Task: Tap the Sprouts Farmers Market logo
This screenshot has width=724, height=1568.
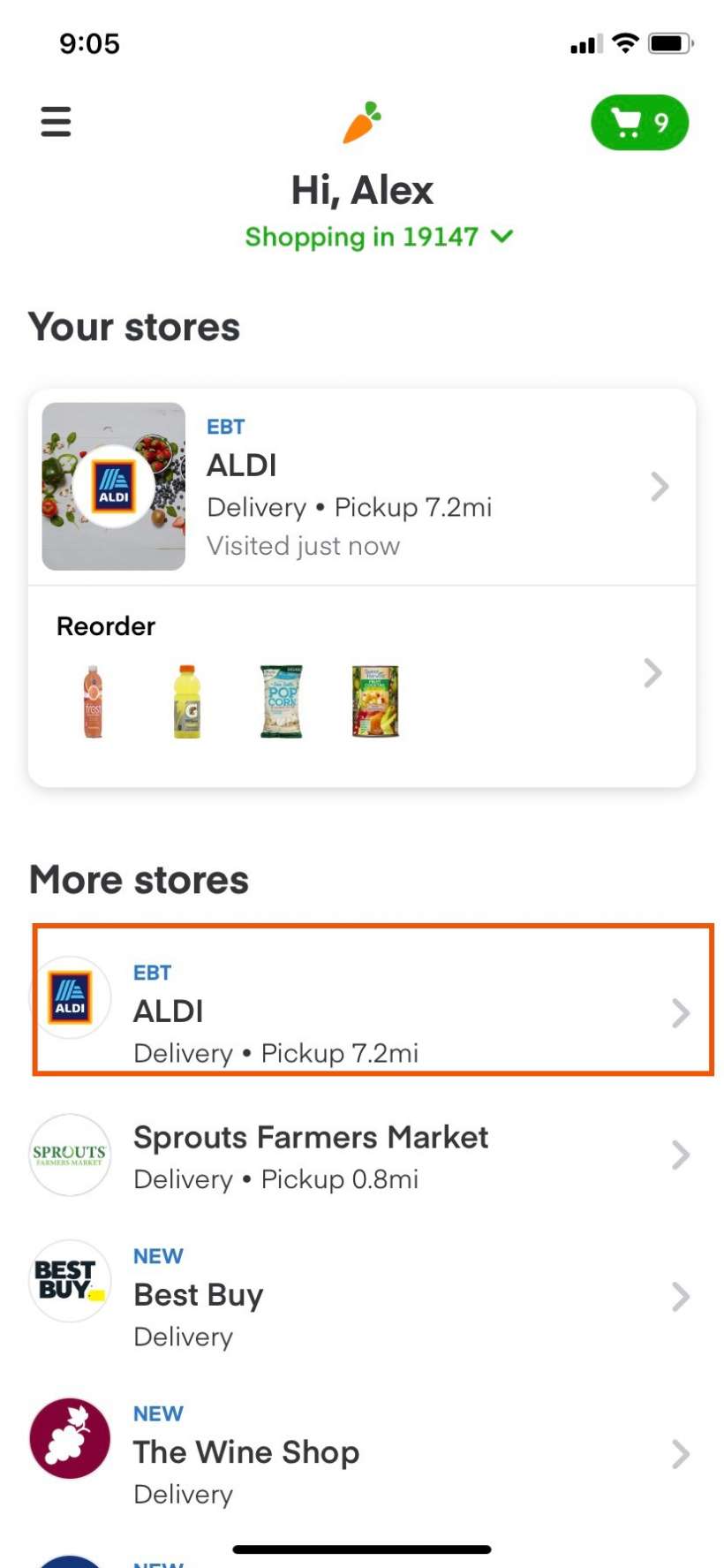Action: click(x=71, y=1155)
